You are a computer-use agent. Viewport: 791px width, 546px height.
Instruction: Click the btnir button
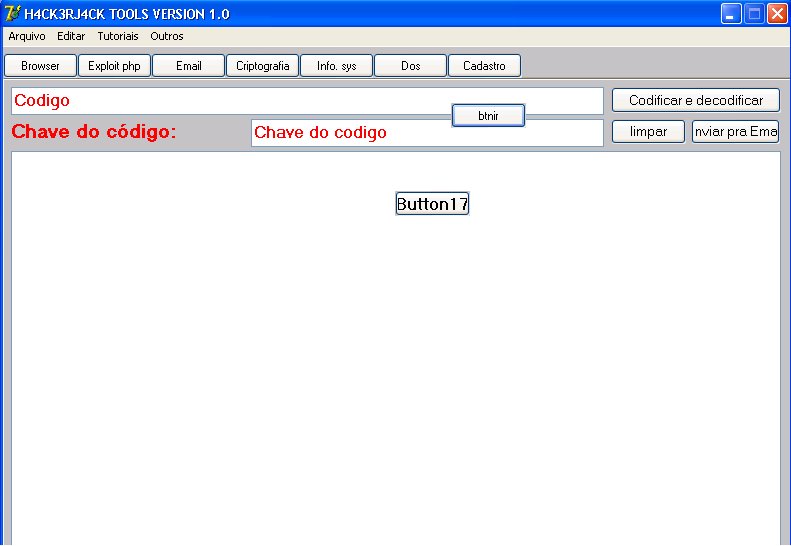488,116
